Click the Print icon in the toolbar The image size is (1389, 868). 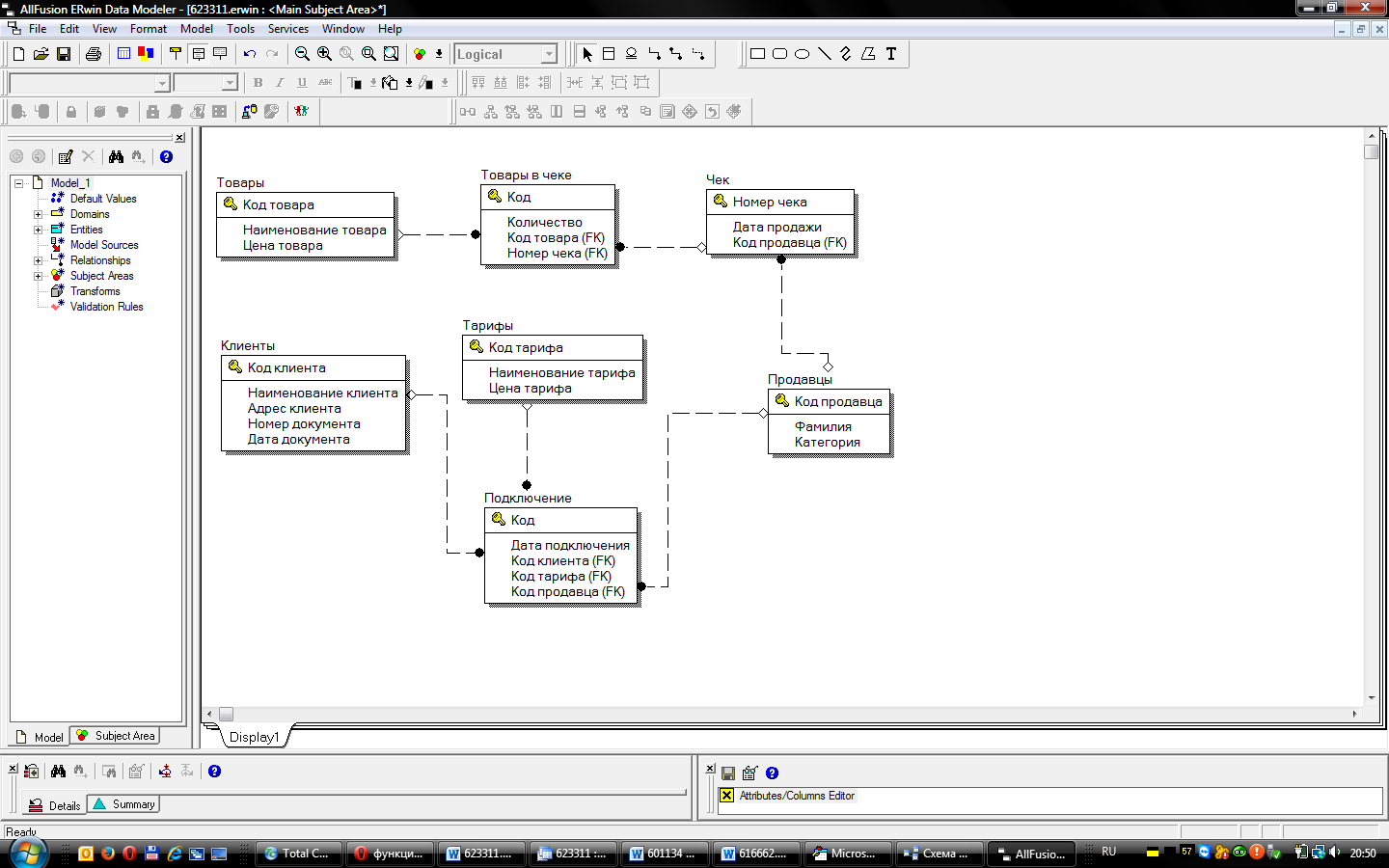pos(94,54)
